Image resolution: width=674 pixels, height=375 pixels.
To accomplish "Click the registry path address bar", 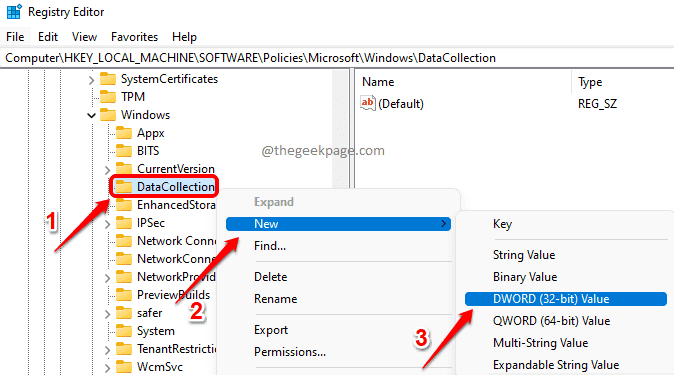I will (337, 58).
